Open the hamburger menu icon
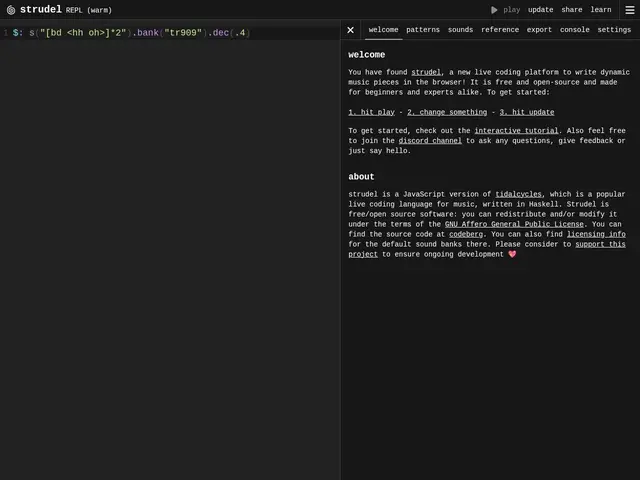 630,10
